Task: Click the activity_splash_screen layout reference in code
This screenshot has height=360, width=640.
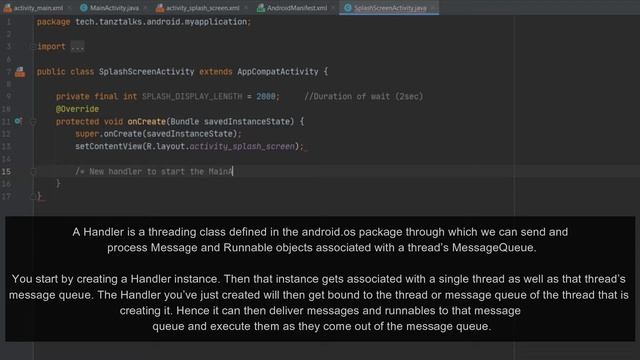Action: pyautogui.click(x=242, y=146)
